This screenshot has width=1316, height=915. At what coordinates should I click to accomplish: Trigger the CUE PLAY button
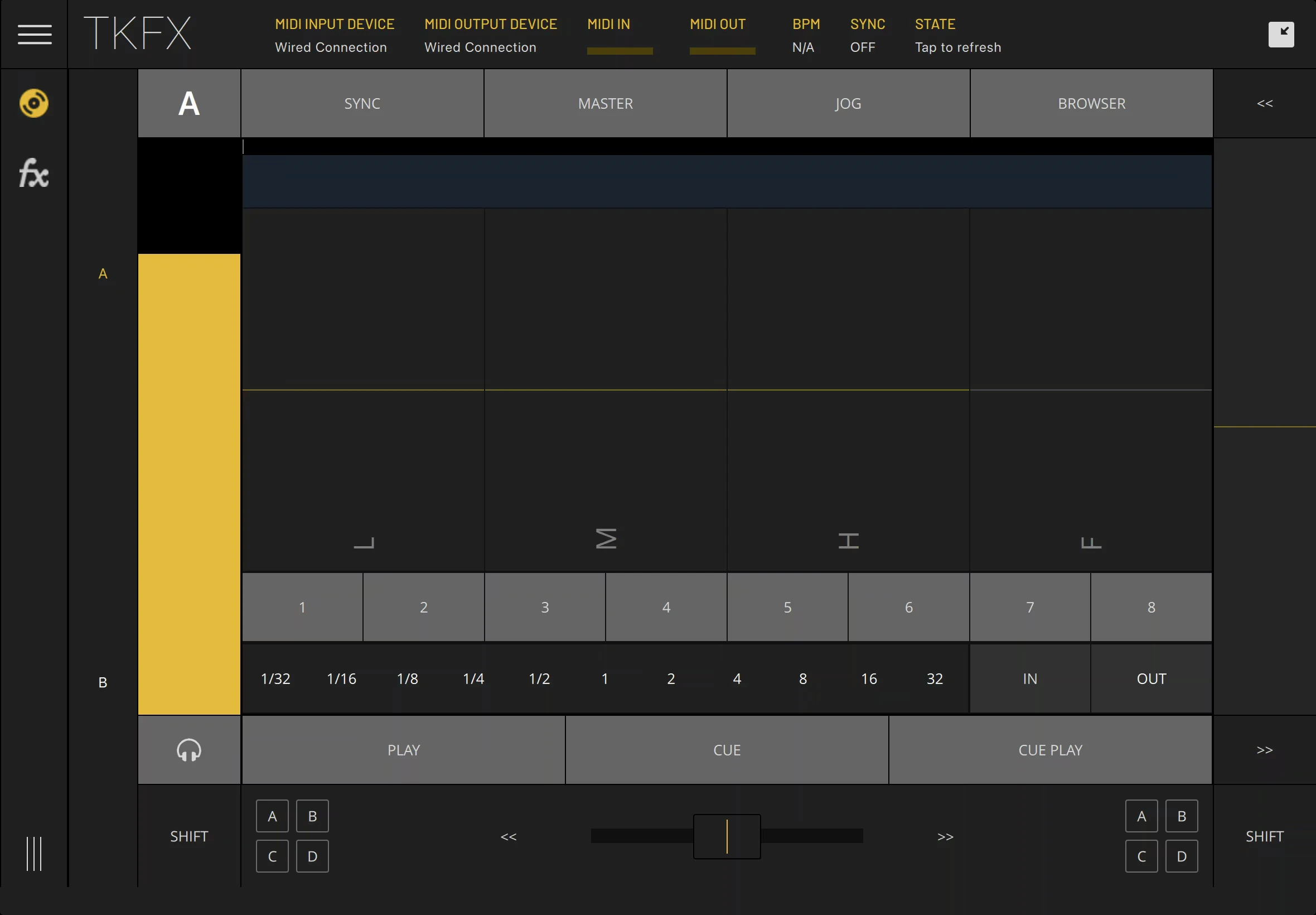pyautogui.click(x=1050, y=750)
